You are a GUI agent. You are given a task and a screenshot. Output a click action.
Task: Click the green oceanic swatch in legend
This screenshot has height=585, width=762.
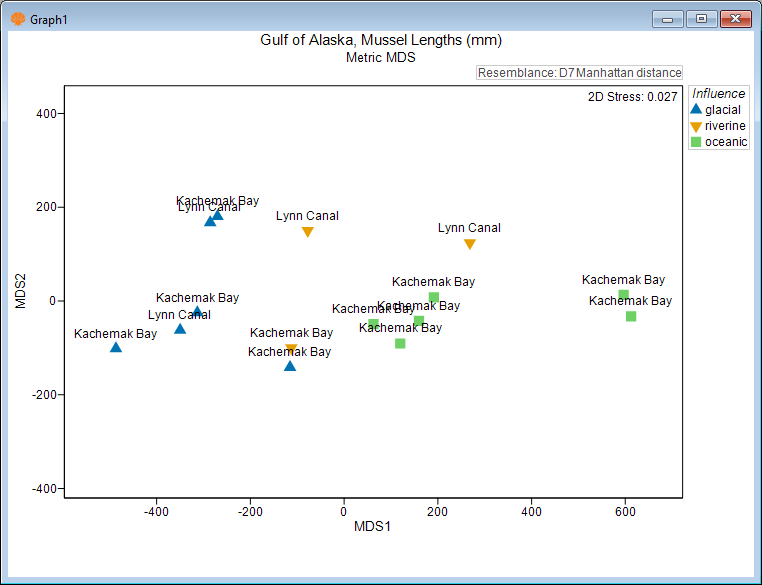(696, 142)
